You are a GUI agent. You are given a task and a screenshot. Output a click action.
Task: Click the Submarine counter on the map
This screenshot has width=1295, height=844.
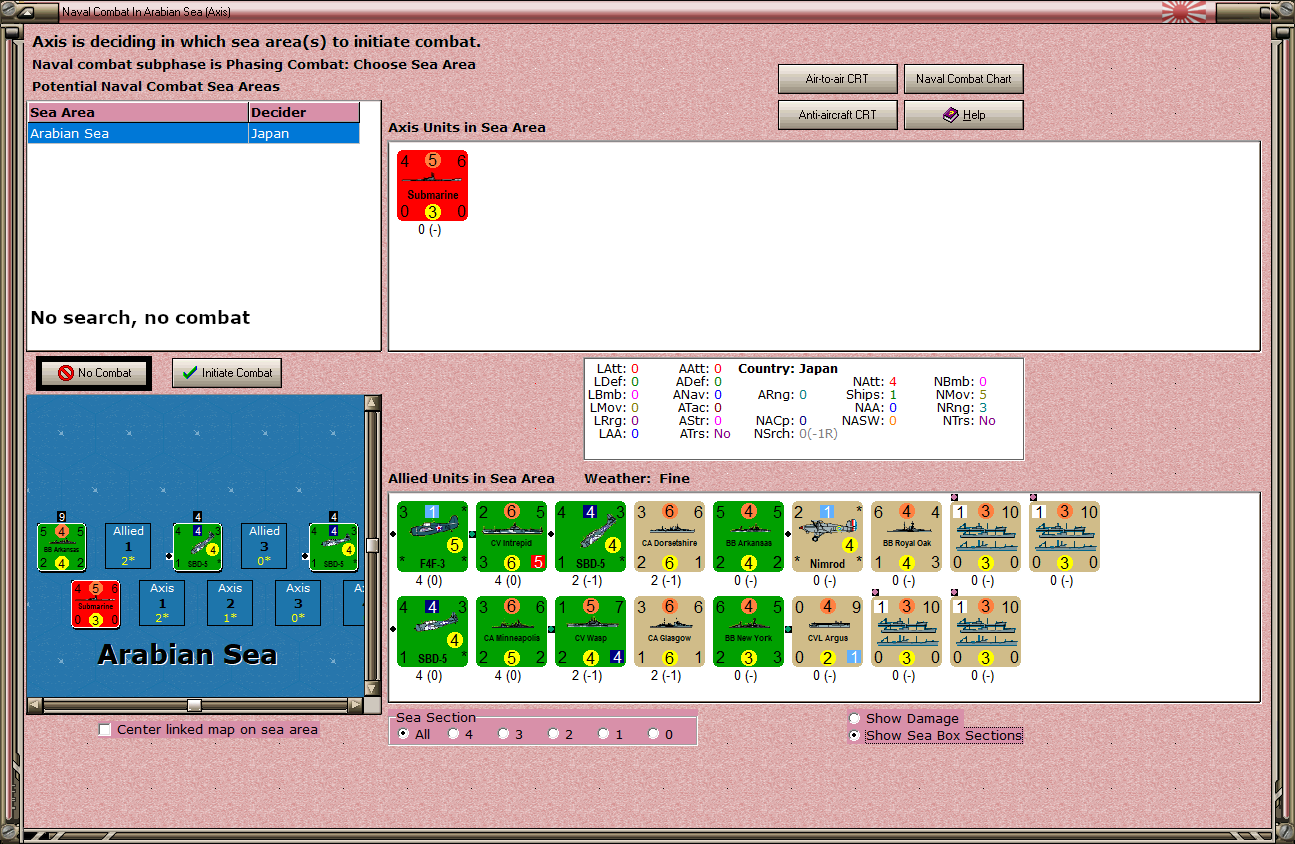coord(96,604)
